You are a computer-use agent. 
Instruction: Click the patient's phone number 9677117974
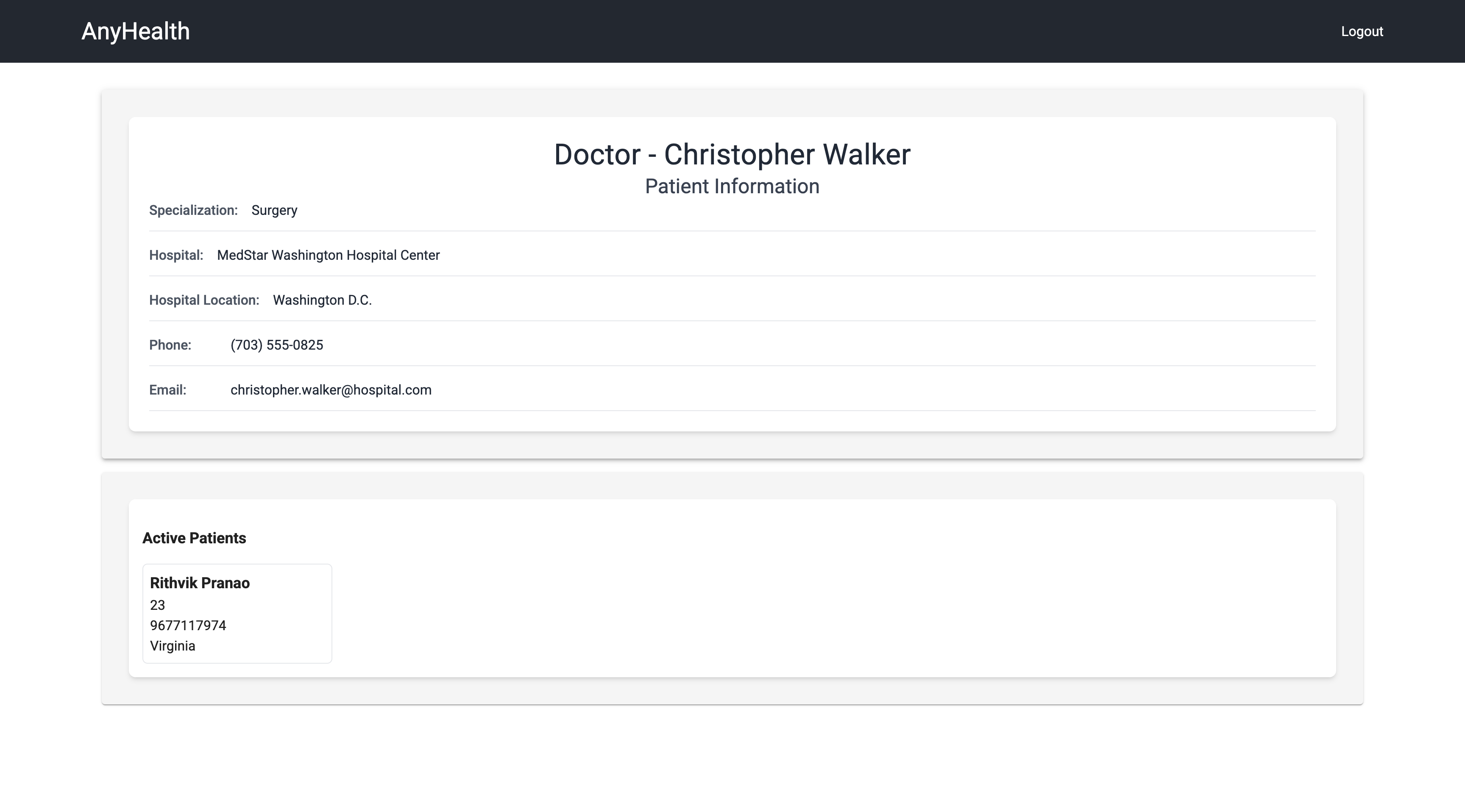tap(188, 626)
